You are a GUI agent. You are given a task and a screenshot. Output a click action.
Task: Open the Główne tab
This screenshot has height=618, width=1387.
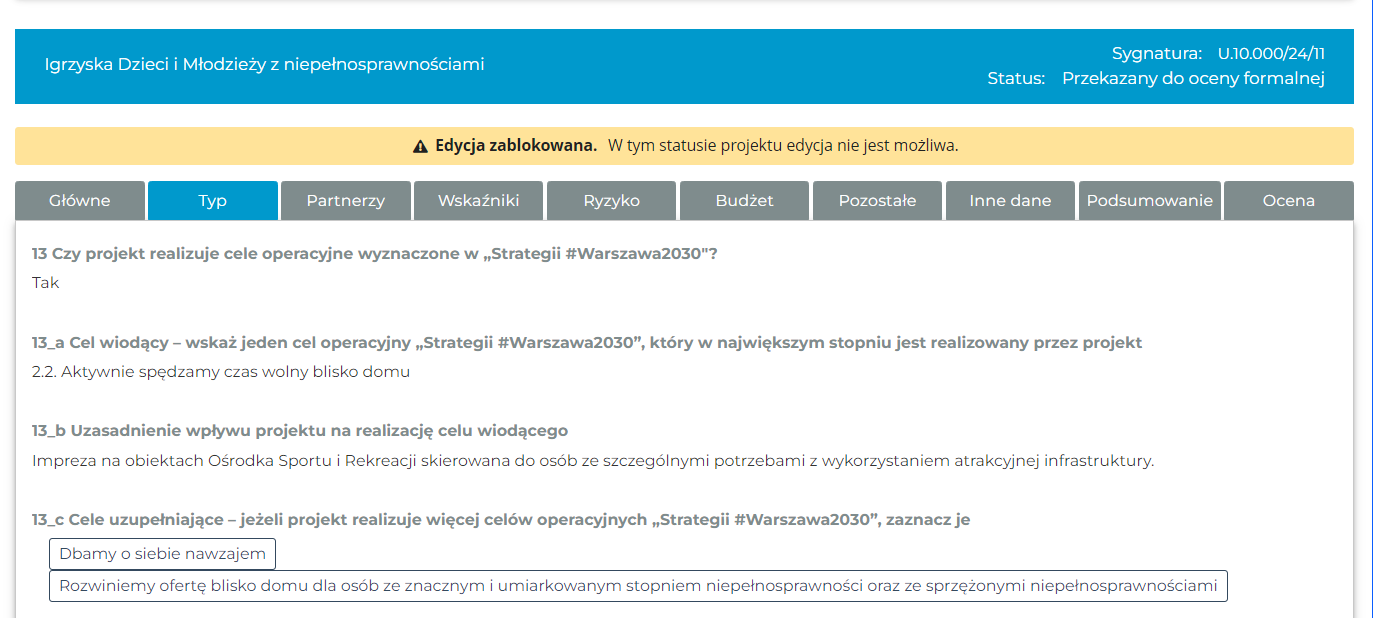[x=80, y=200]
